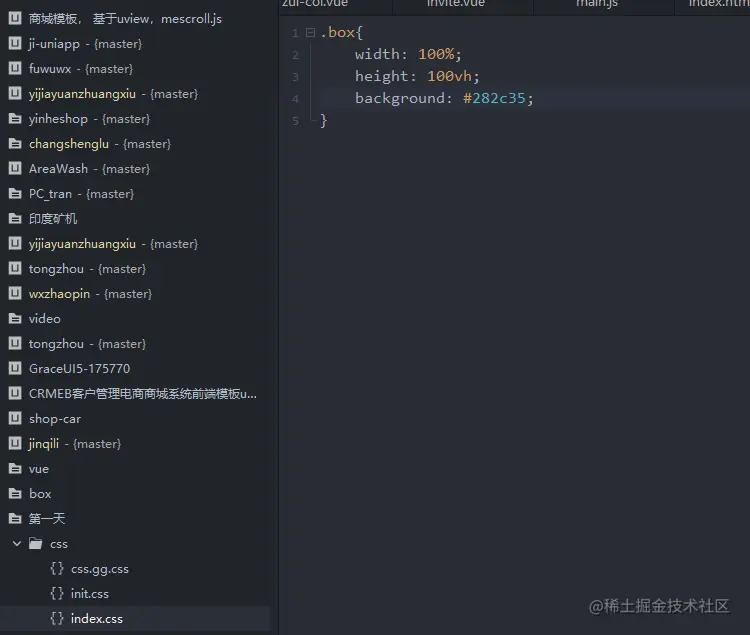Select the 印度矿机 project
This screenshot has width=750, height=635.
pyautogui.click(x=53, y=219)
